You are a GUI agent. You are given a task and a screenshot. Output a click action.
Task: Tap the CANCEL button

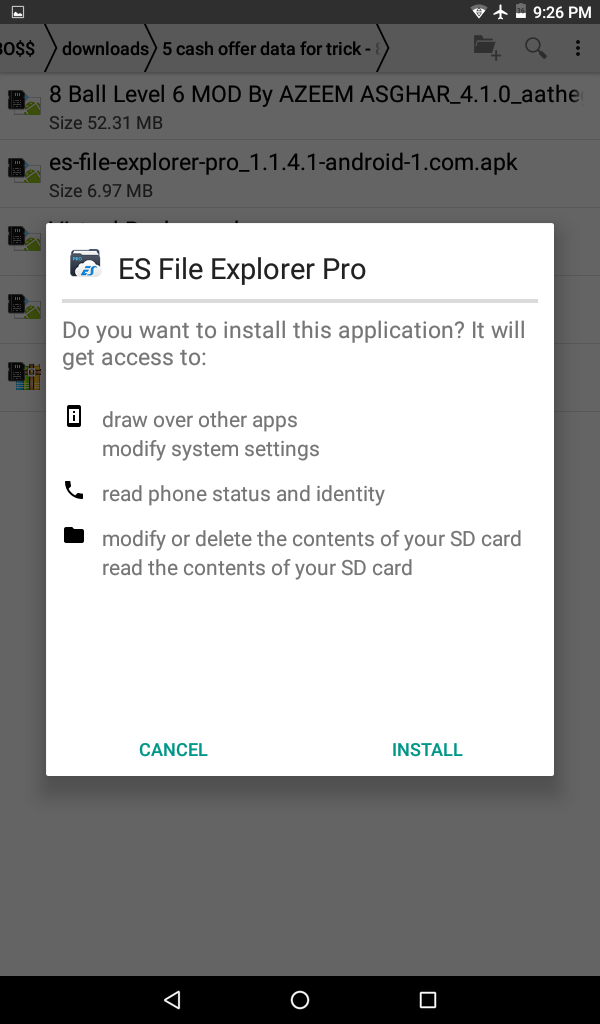coord(173,749)
